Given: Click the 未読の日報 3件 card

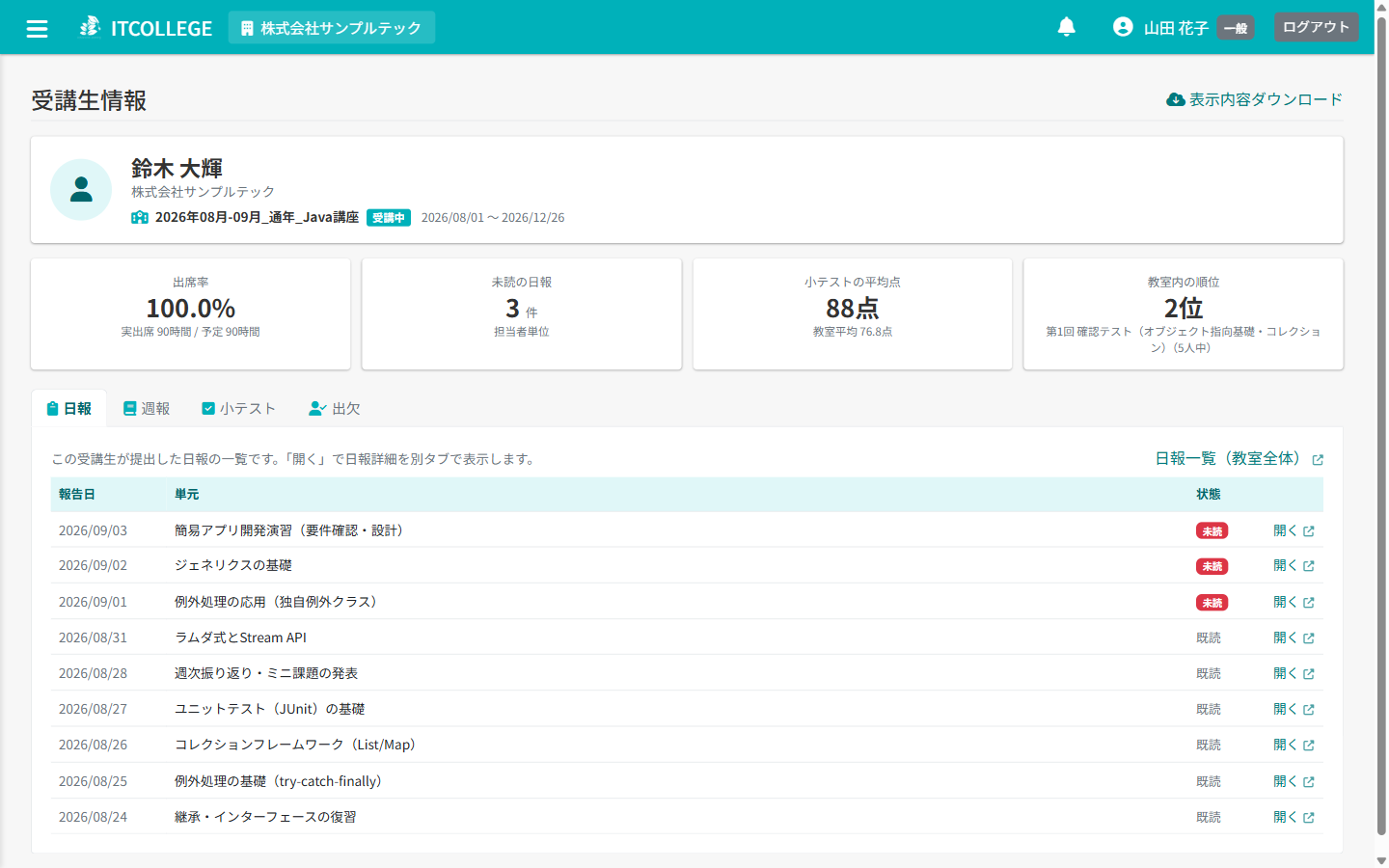Looking at the screenshot, I should pos(522,314).
